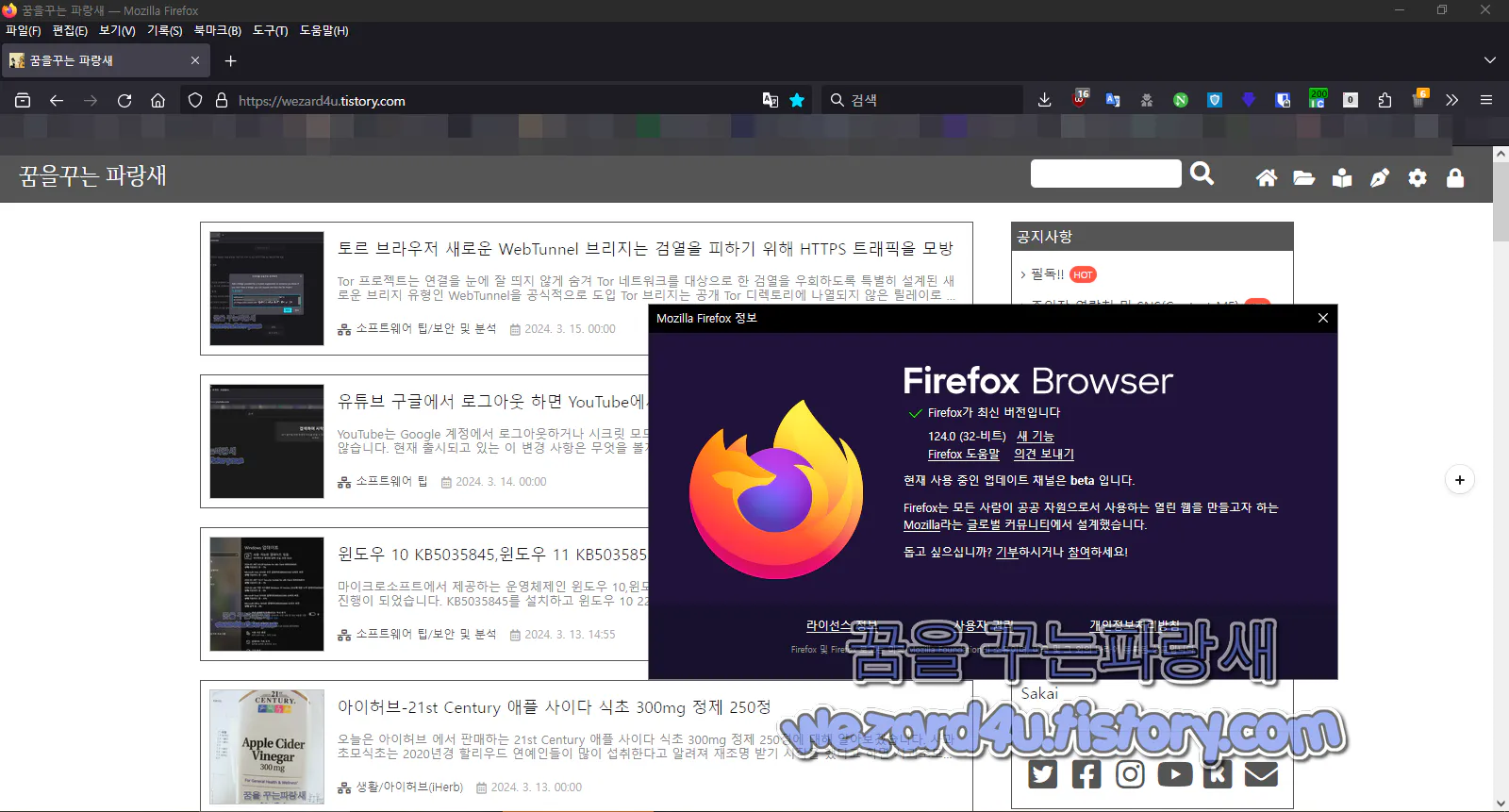Translate this page via address bar icon
This screenshot has height=812, width=1509.
[x=771, y=100]
